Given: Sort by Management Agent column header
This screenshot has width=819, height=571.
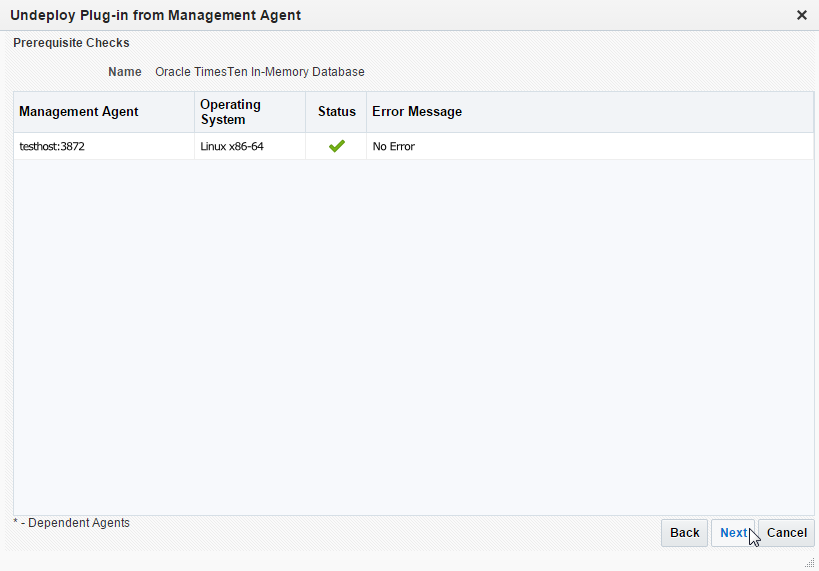Looking at the screenshot, I should tap(79, 112).
